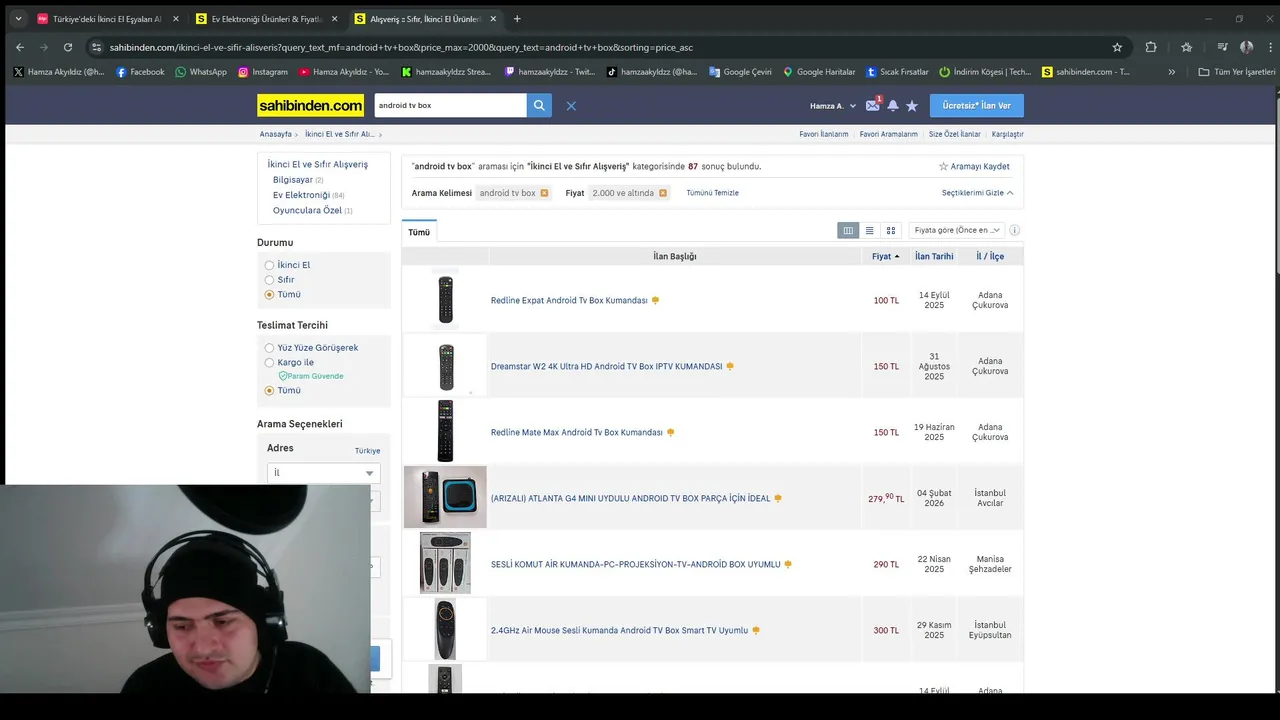1280x720 pixels.
Task: Select 'Tümü' radio under Teslimat Tercihi
Action: click(x=269, y=391)
